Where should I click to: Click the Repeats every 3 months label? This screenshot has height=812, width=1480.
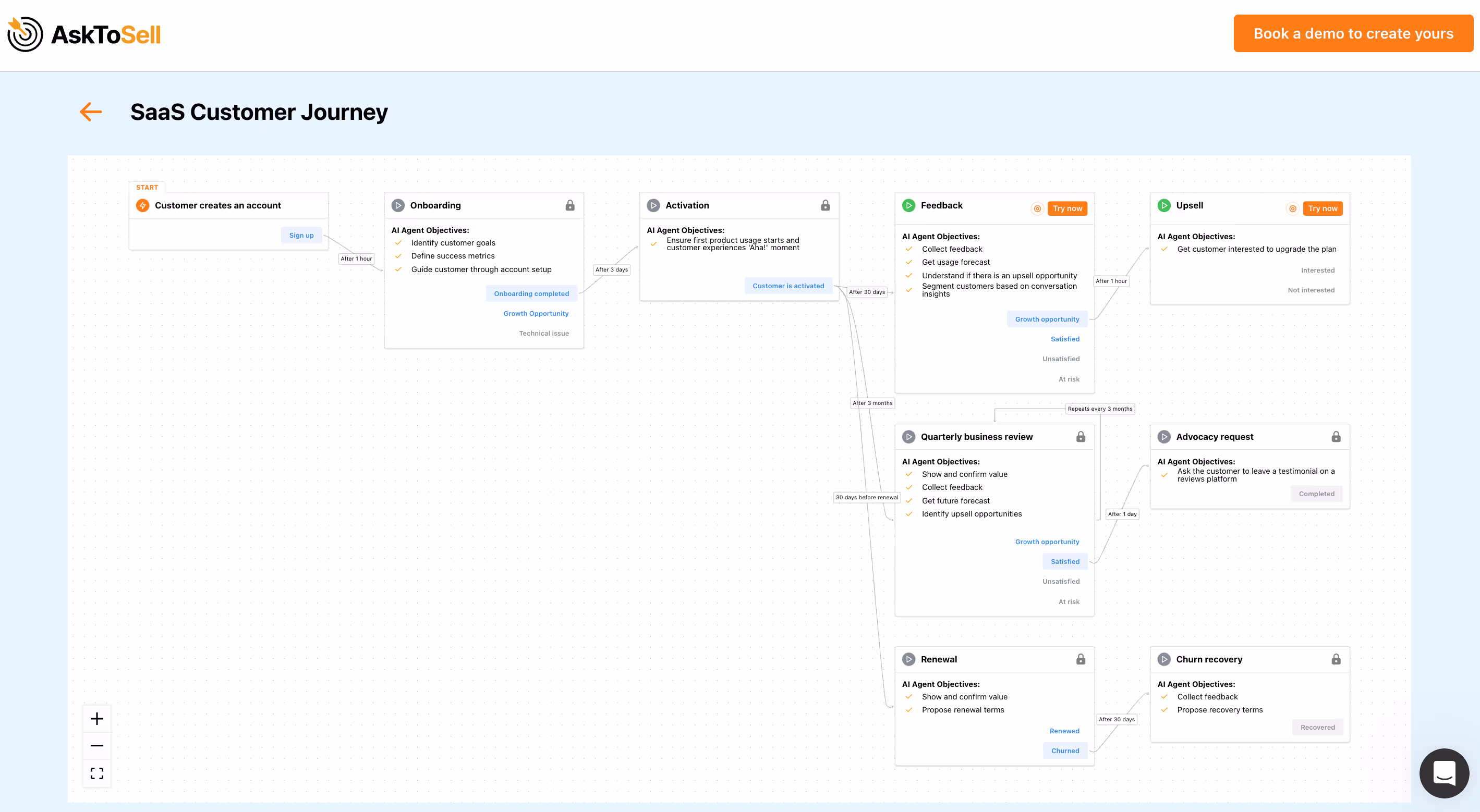tap(1100, 409)
